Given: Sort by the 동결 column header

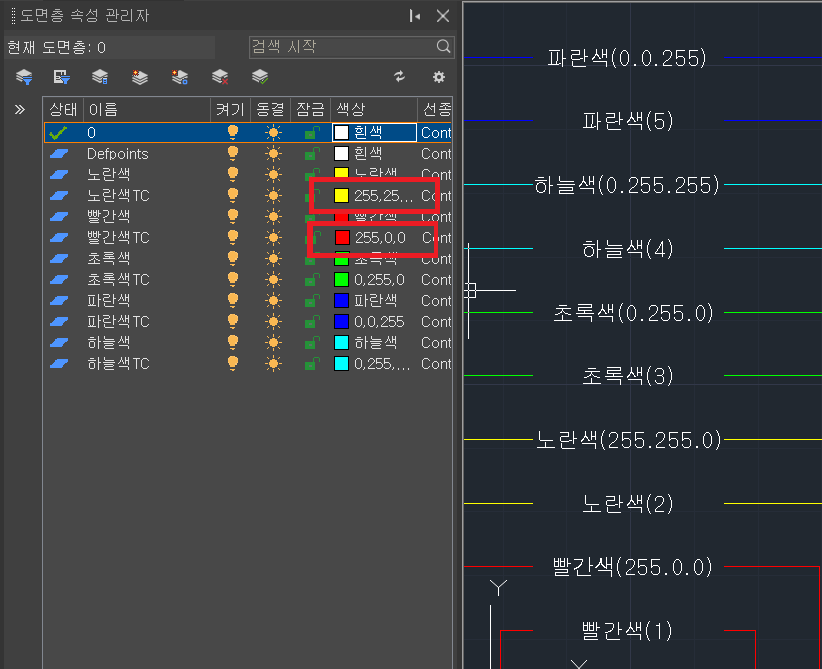Looking at the screenshot, I should point(271,110).
